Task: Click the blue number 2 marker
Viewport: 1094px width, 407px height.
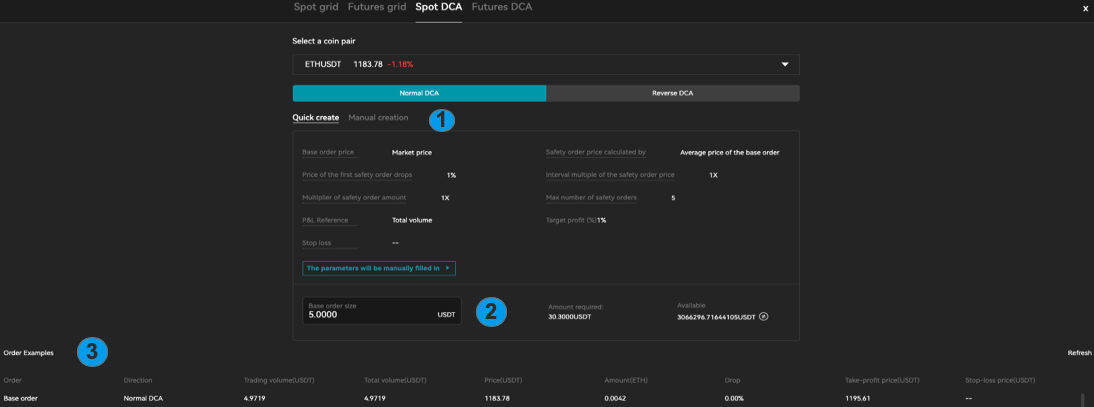Action: point(491,312)
